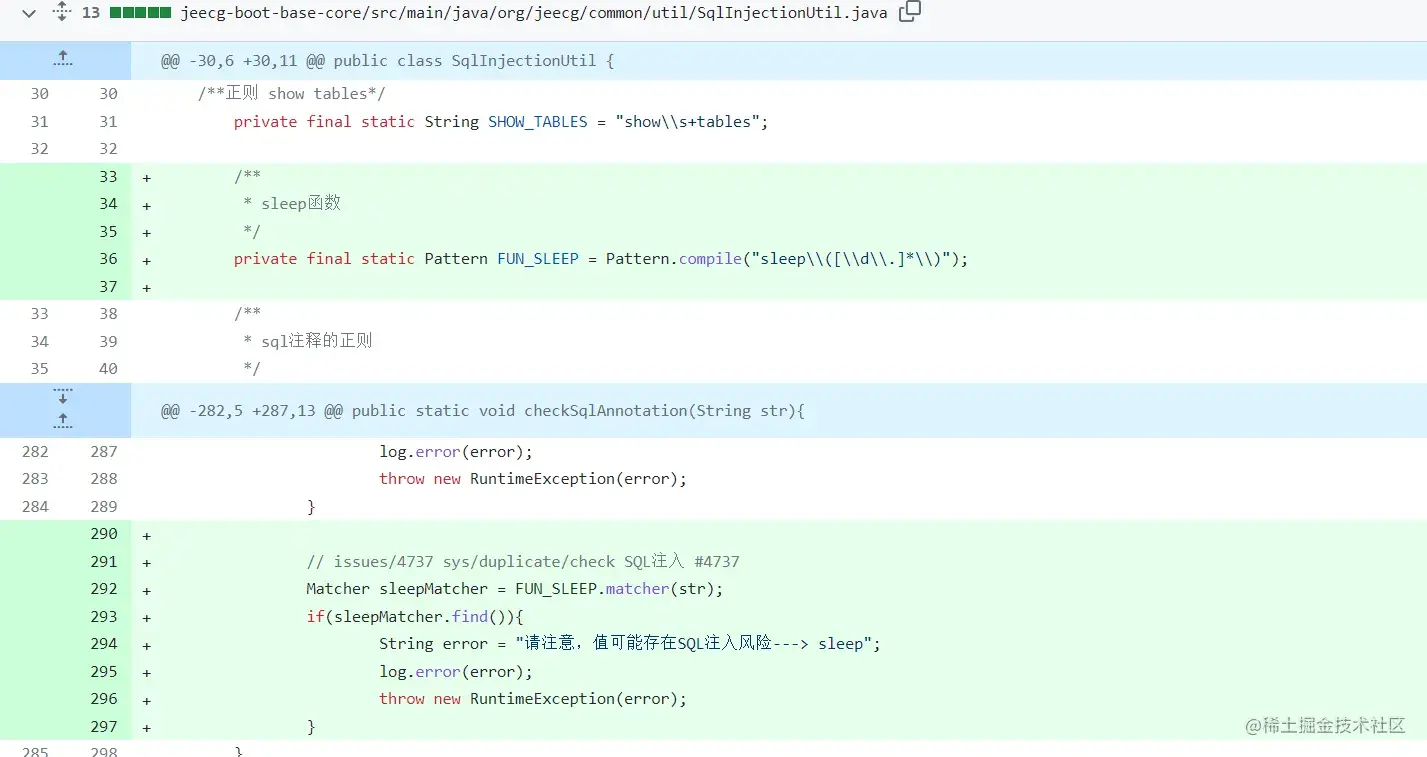Select new line number 40

click(x=108, y=369)
